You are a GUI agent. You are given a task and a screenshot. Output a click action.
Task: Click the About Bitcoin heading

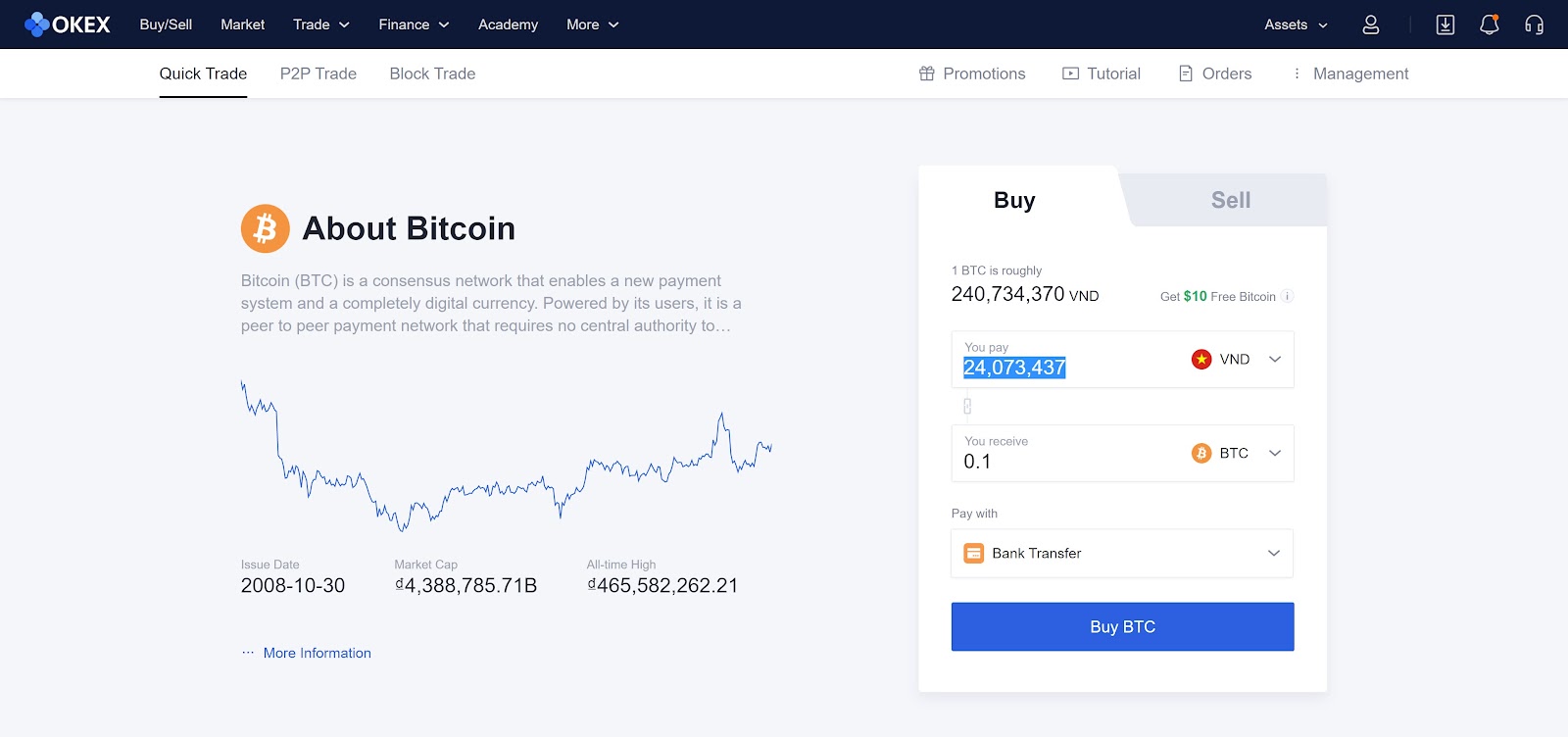[x=409, y=228]
